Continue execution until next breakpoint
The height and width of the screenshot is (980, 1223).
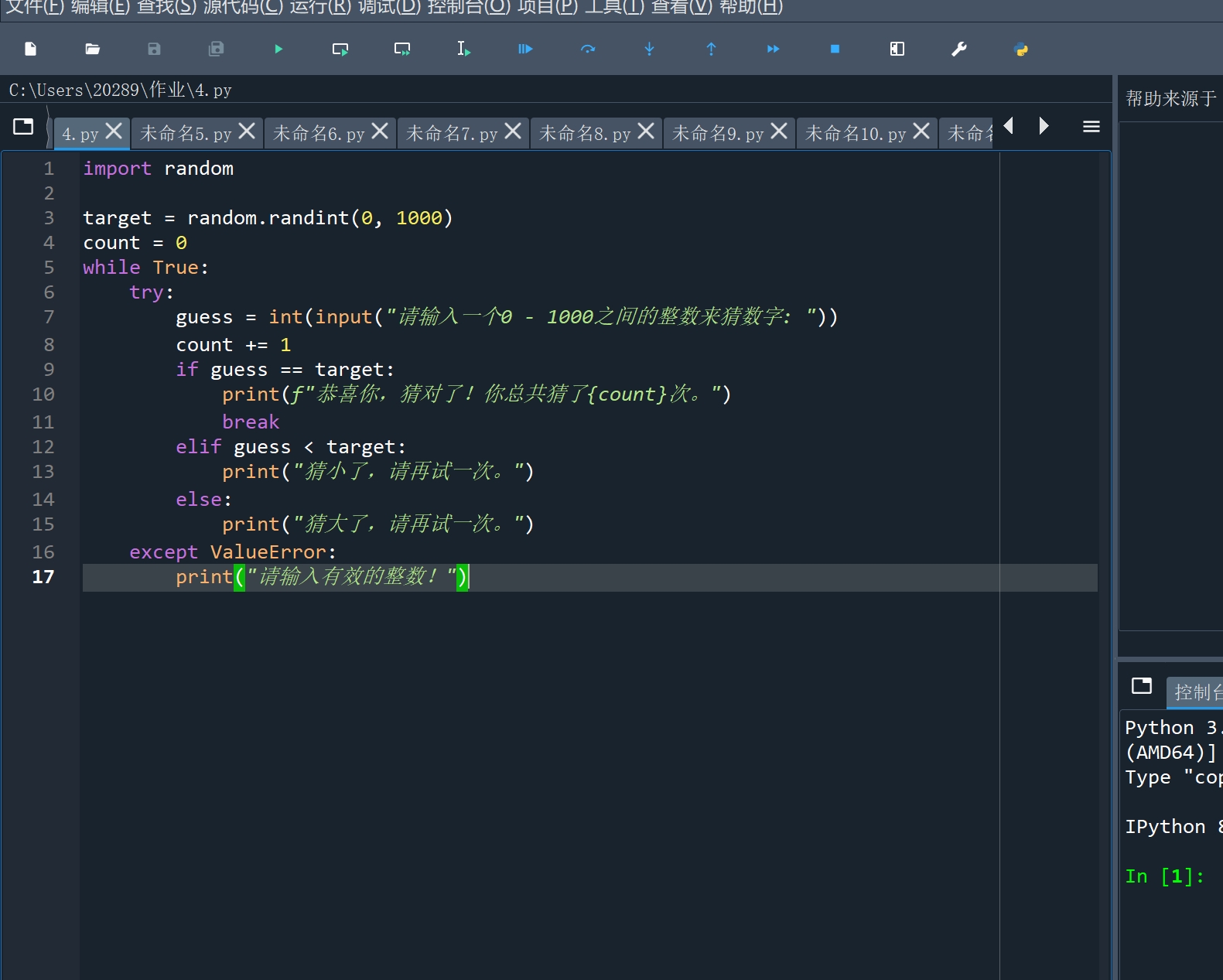(774, 49)
